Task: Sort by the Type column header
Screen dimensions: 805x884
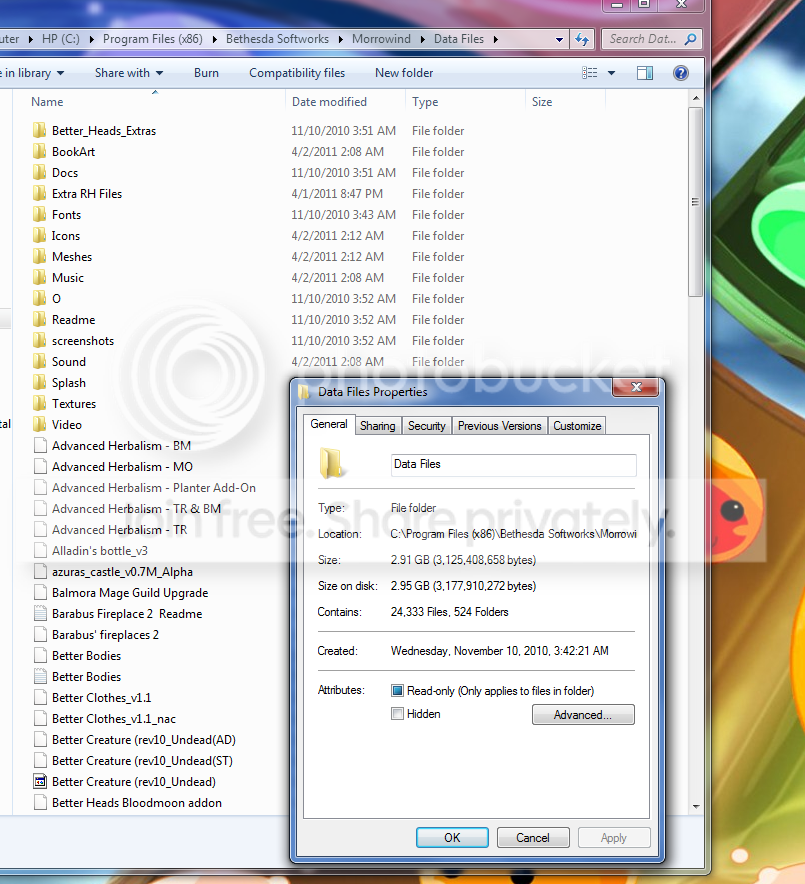Action: 465,101
